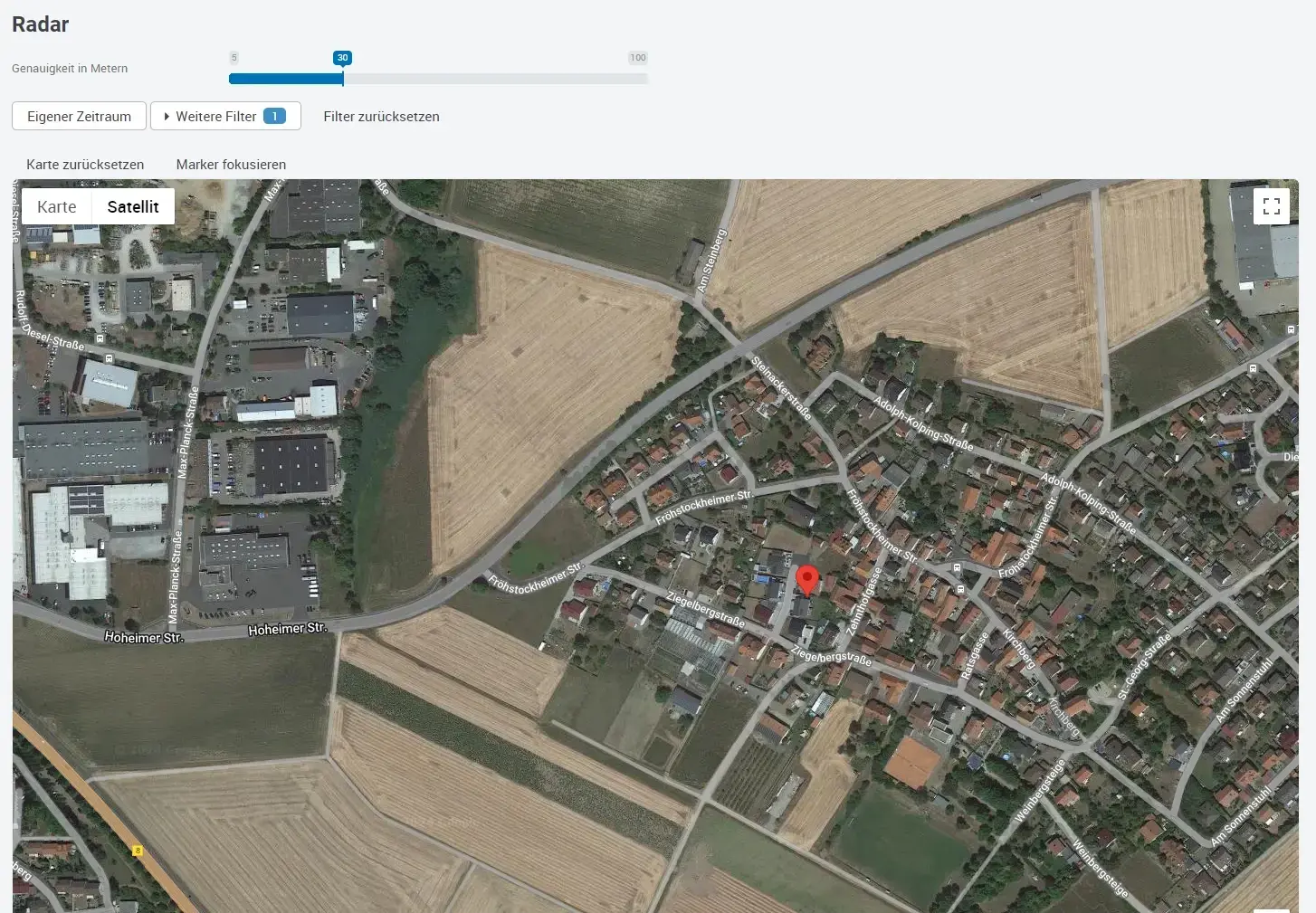Expand the Weitere Filter section
1316x913 pixels.
(x=215, y=116)
